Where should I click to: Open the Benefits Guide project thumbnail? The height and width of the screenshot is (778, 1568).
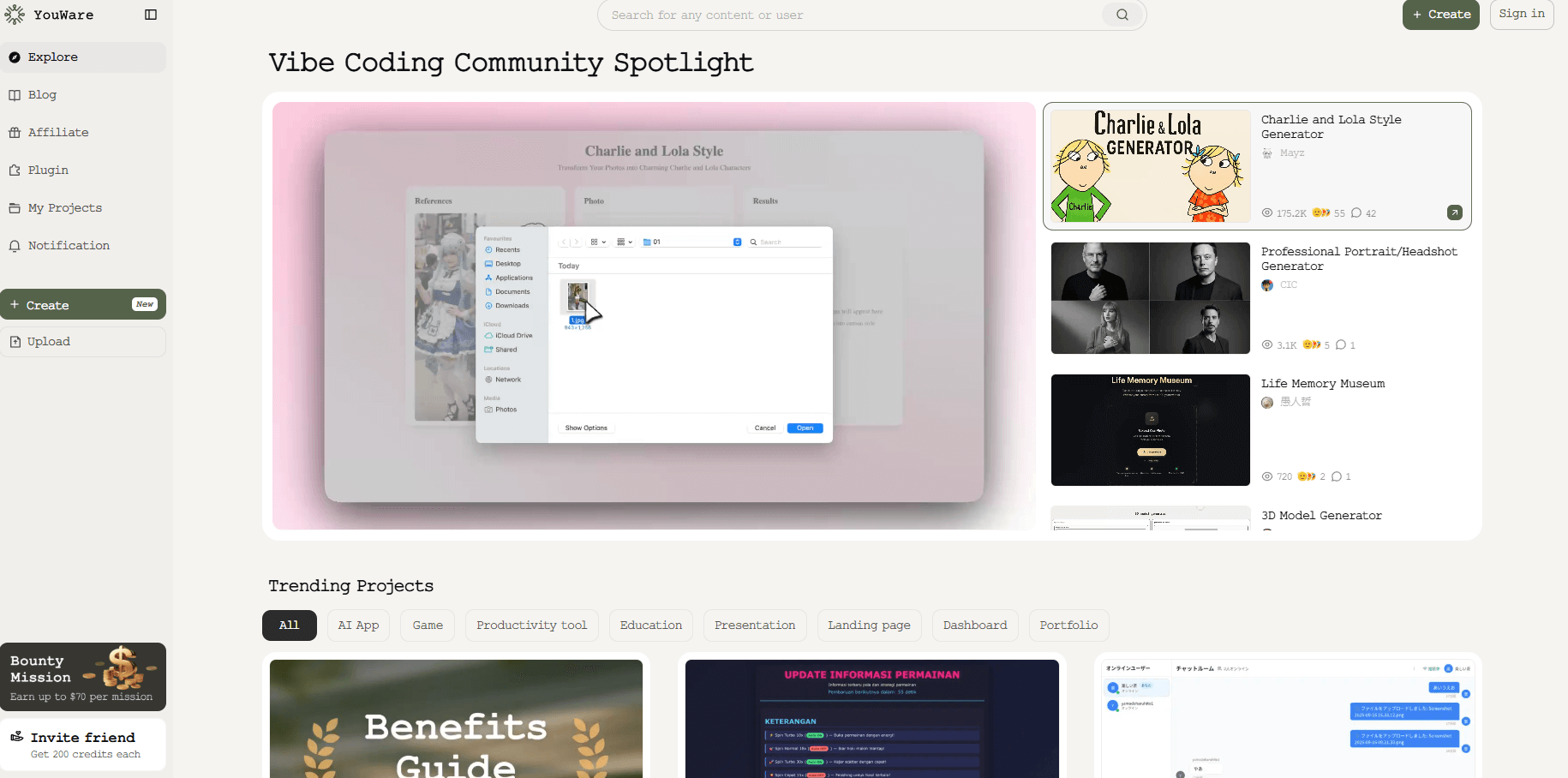[x=456, y=718]
